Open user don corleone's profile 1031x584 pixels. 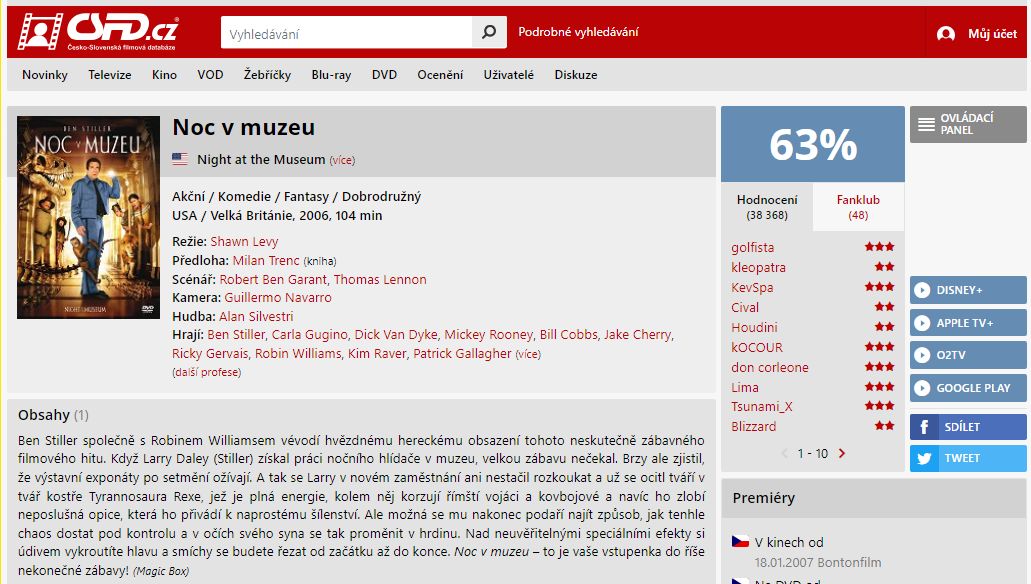click(x=769, y=367)
